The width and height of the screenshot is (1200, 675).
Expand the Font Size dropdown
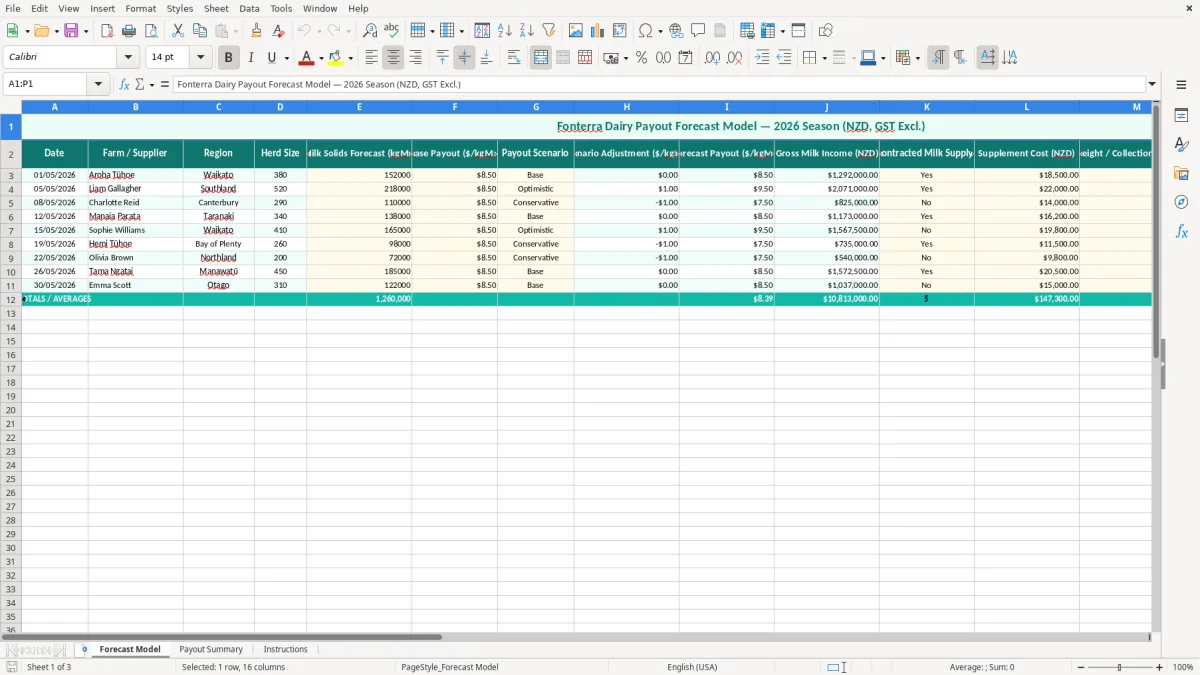pos(200,58)
